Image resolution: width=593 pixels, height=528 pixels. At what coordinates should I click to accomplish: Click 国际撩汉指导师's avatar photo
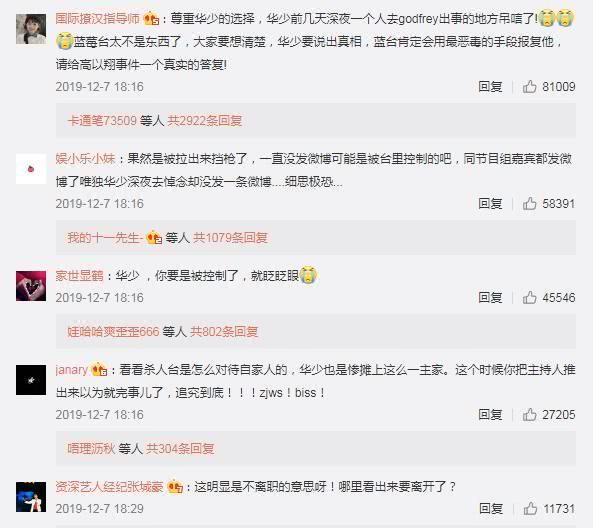(x=31, y=29)
